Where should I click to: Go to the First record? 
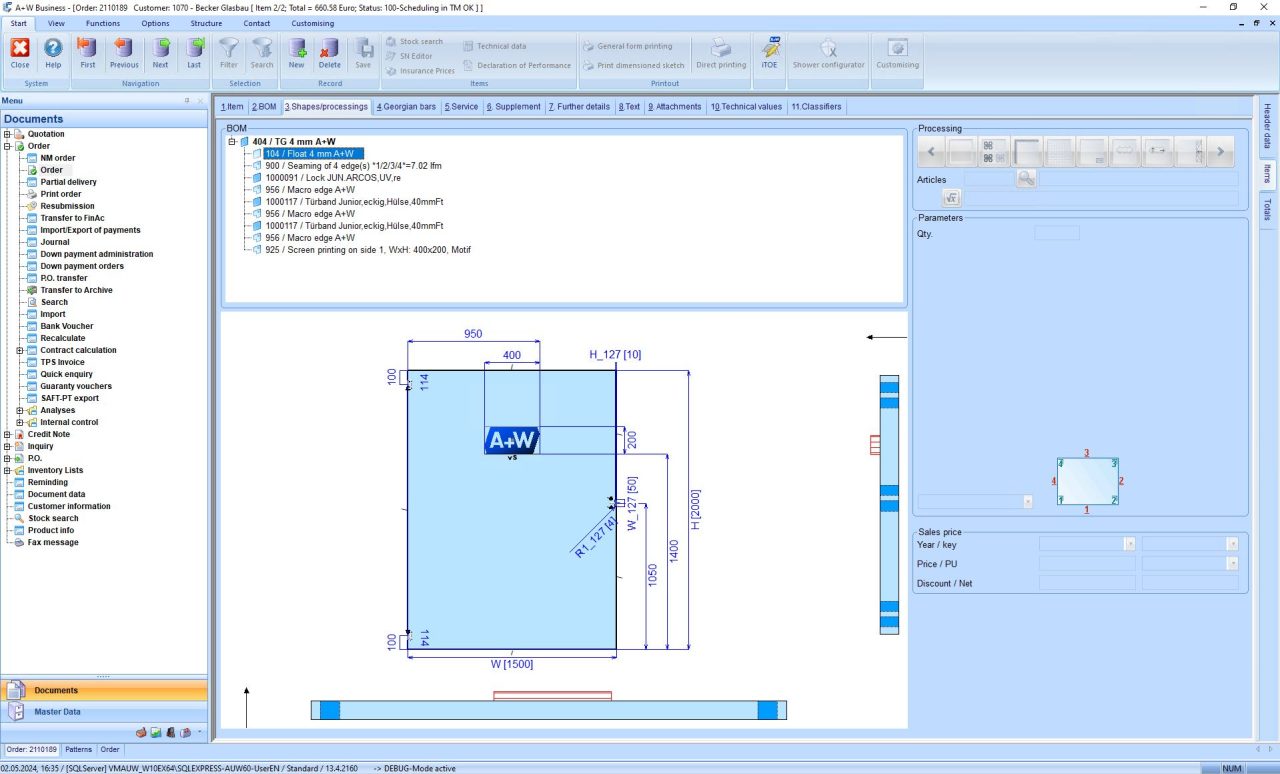point(88,52)
